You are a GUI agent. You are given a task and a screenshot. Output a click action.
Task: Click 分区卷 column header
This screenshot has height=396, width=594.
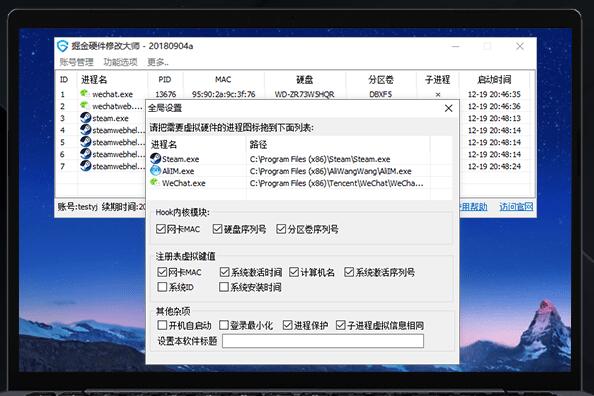point(381,80)
